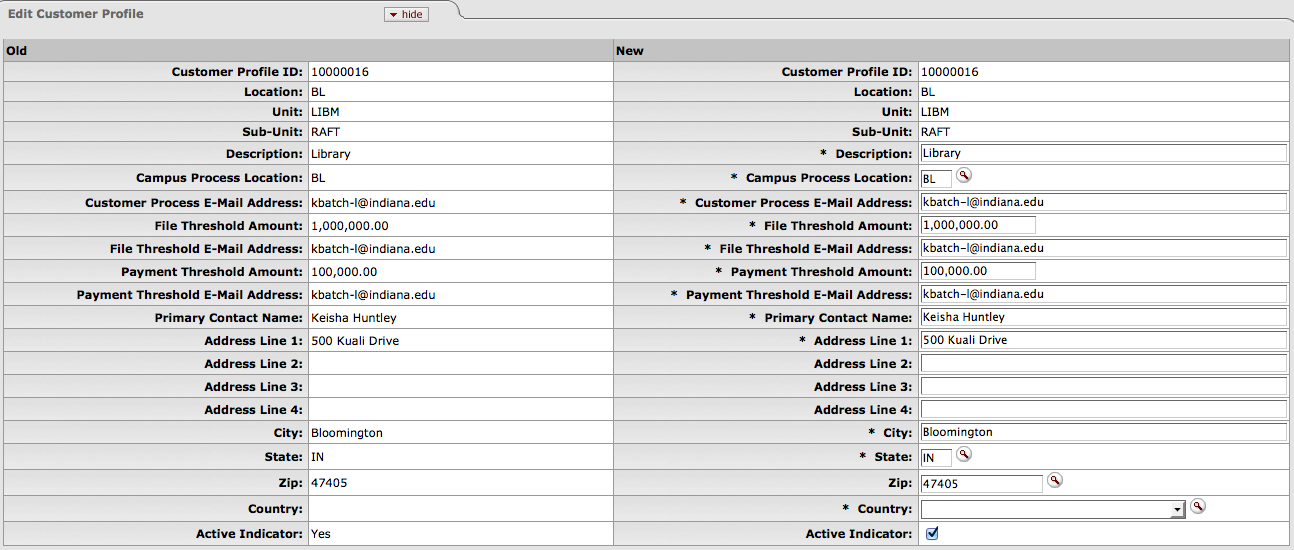Collapse section with the hide button
Viewport: 1294px width, 550px height.
[x=406, y=14]
